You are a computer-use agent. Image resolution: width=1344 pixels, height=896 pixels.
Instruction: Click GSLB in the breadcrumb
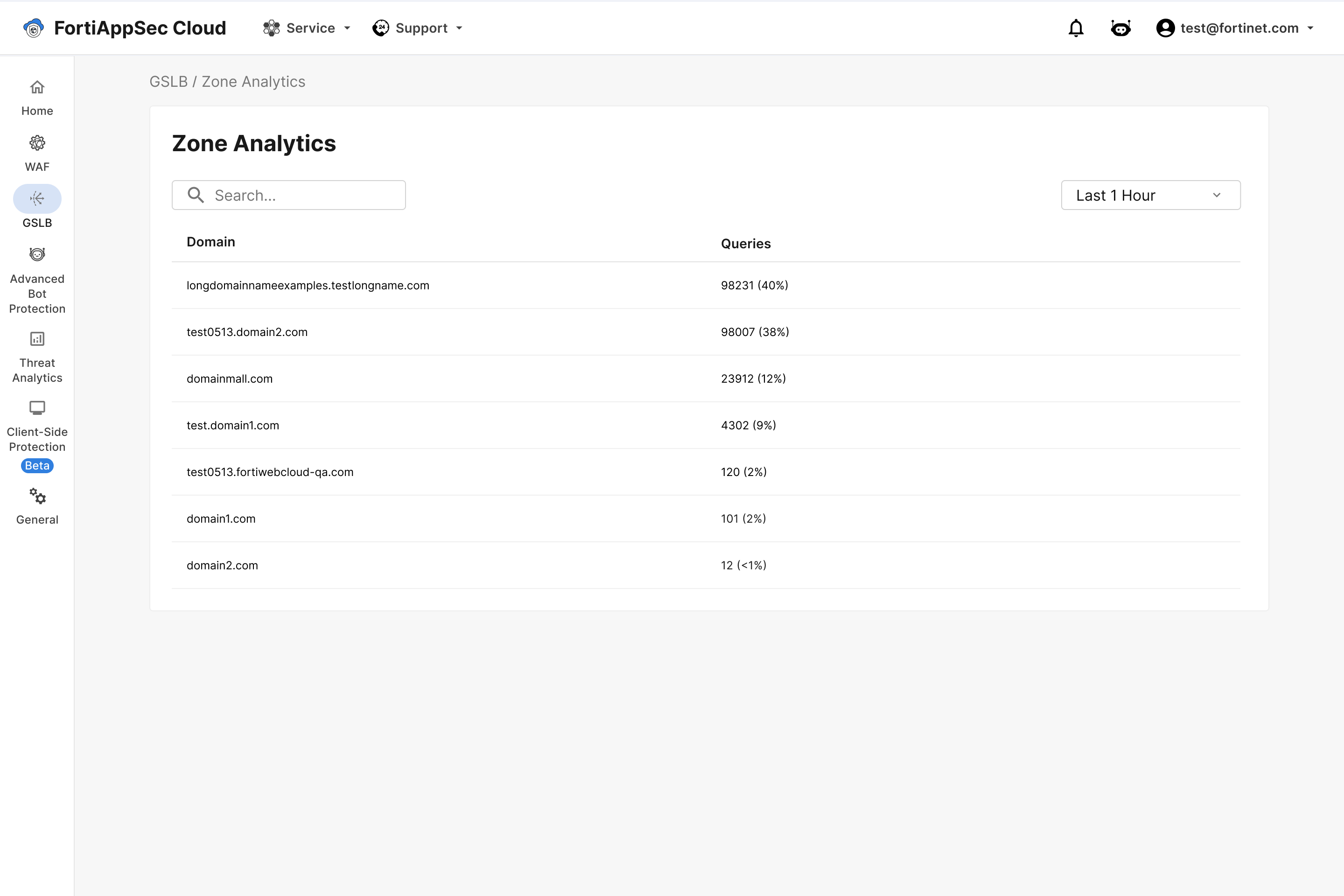[x=168, y=82]
